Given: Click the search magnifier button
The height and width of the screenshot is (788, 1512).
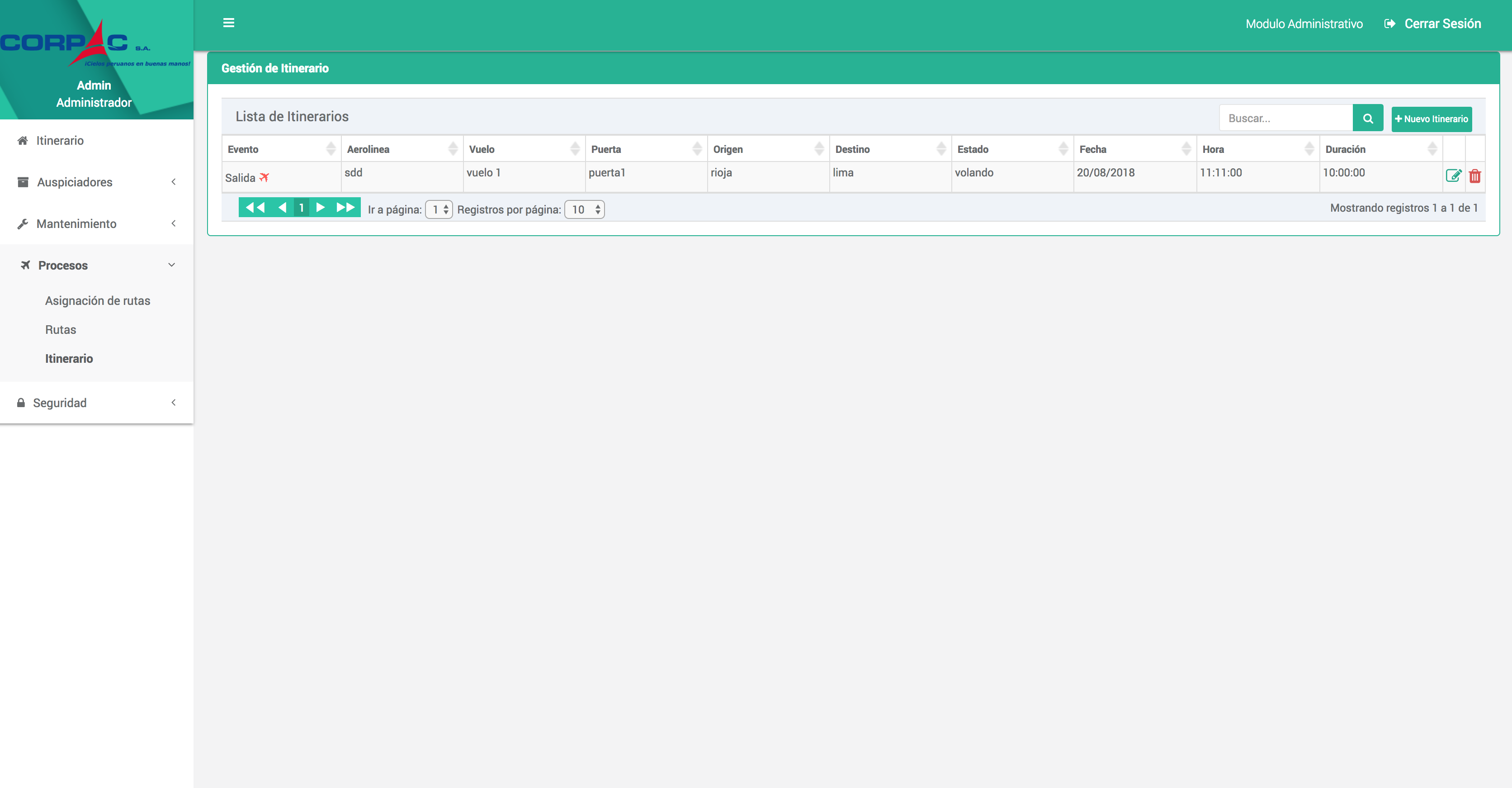Looking at the screenshot, I should 1368,118.
